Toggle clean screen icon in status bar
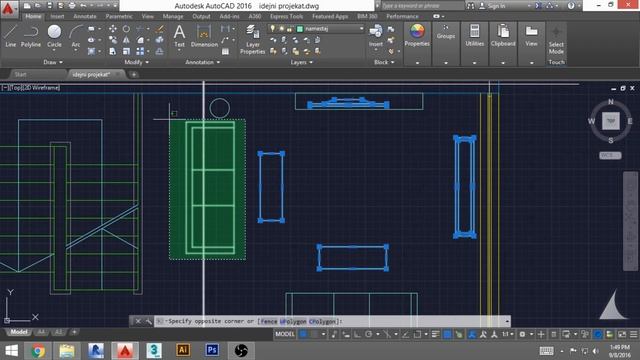The height and width of the screenshot is (360, 640). click(622, 334)
